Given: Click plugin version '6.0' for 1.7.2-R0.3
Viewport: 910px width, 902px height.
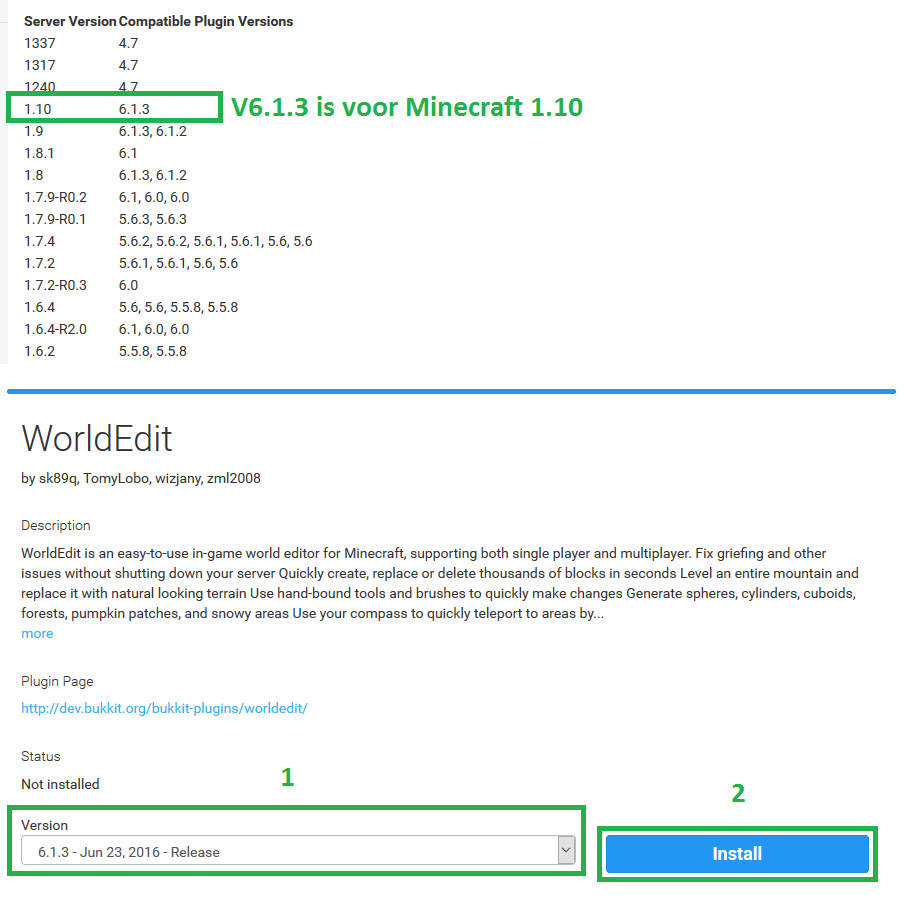Looking at the screenshot, I should [x=128, y=286].
